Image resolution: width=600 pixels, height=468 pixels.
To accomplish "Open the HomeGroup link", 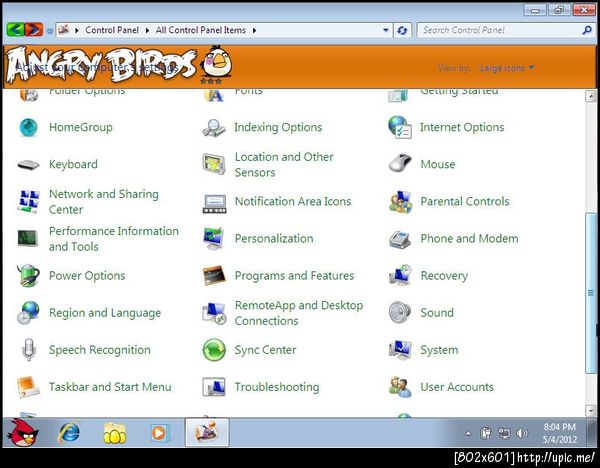I will [x=81, y=127].
